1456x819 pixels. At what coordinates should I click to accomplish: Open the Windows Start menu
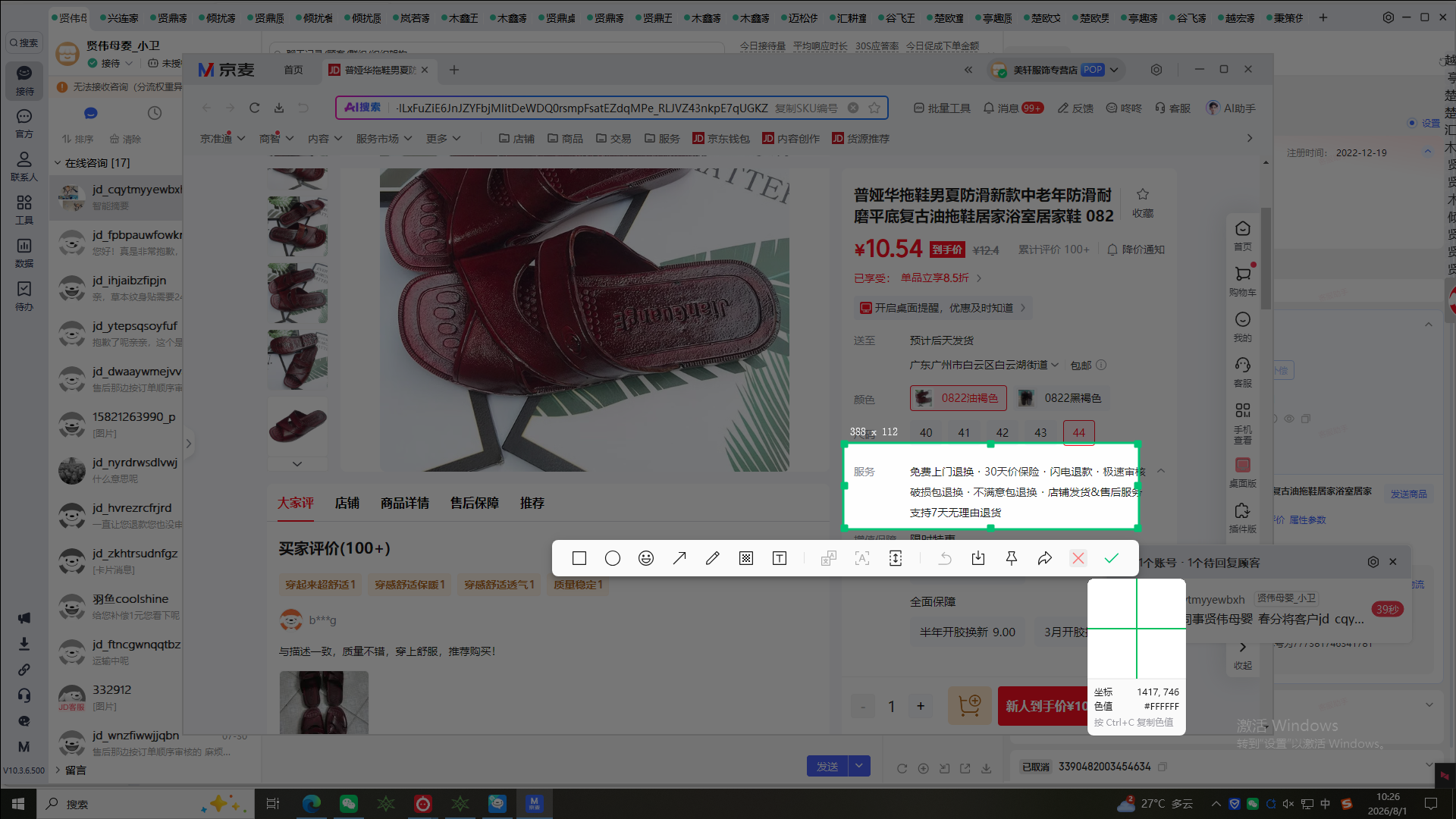pos(18,804)
